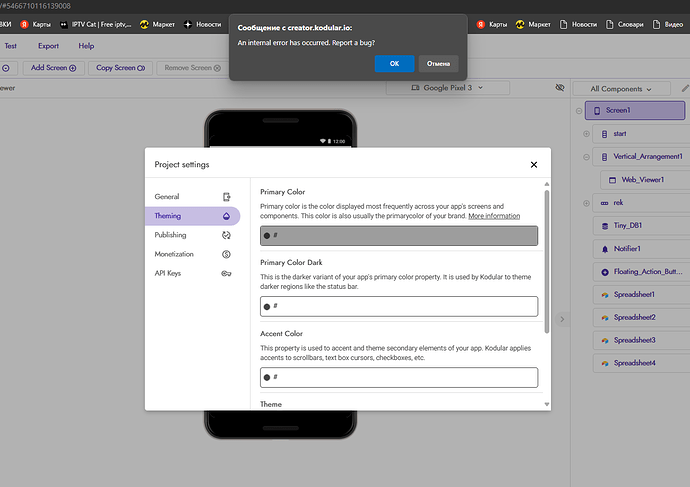Click the Primary Color Dark swatch dot
This screenshot has height=487, width=690.
pyautogui.click(x=267, y=307)
